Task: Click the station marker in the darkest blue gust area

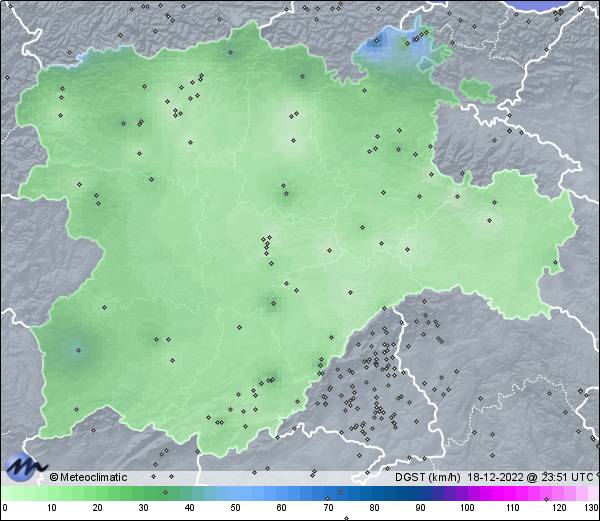Action: [377, 40]
